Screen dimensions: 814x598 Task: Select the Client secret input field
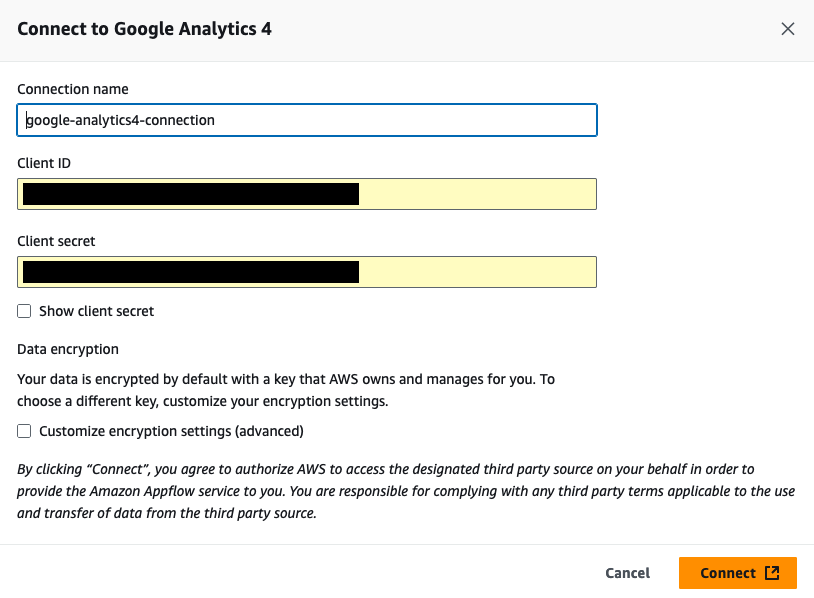point(307,272)
